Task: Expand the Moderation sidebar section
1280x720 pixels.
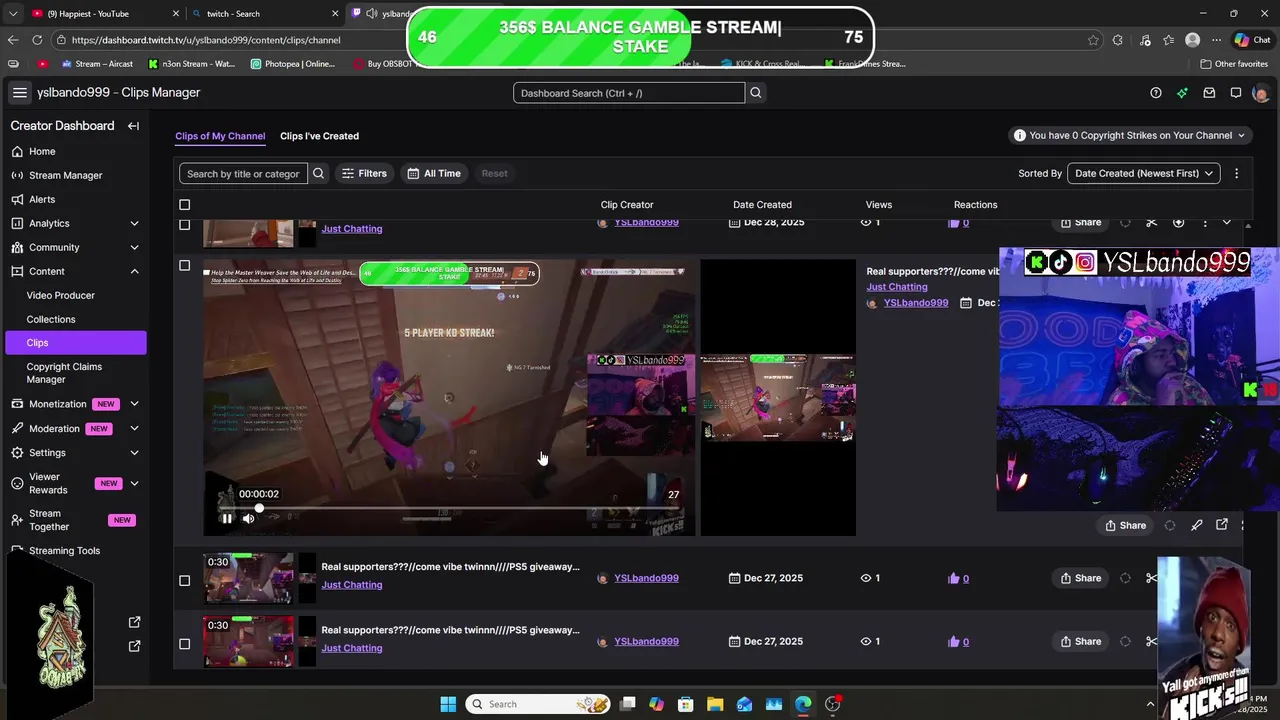Action: click(x=134, y=428)
